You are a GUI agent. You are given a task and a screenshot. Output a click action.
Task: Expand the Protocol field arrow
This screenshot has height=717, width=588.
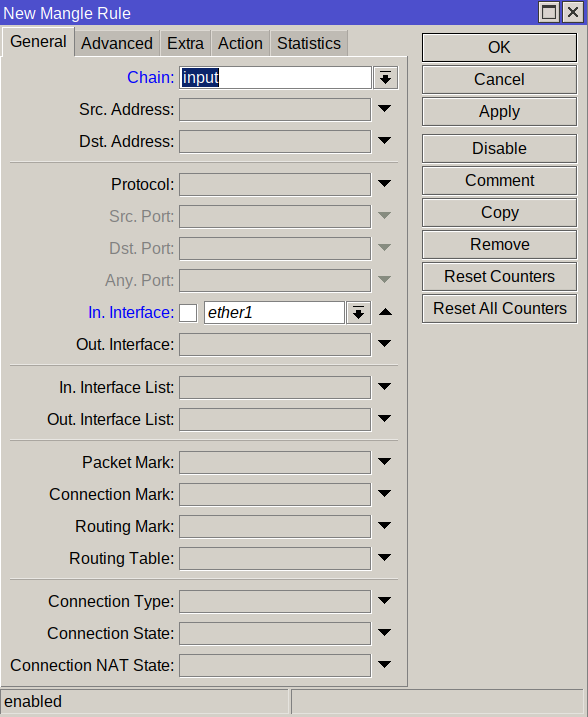click(385, 184)
